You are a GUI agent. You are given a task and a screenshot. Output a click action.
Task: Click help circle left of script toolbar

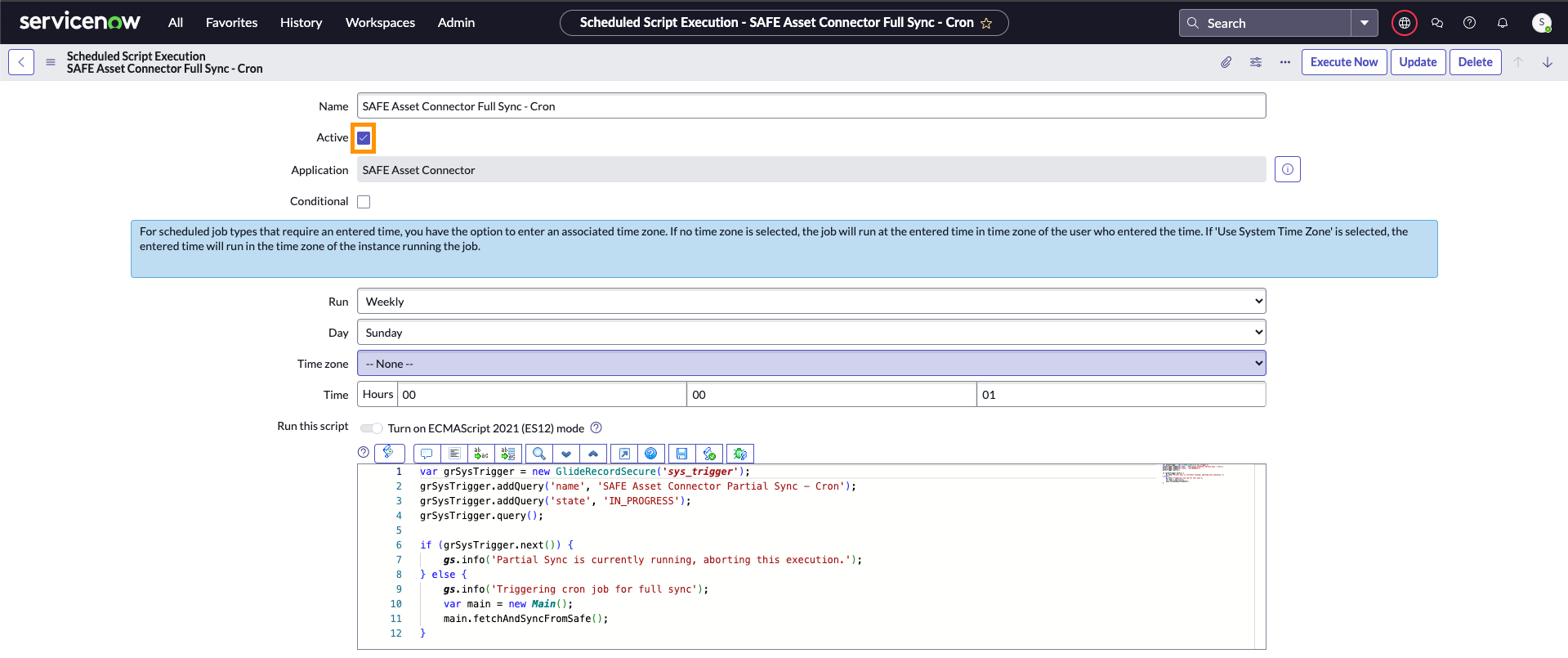pos(364,452)
